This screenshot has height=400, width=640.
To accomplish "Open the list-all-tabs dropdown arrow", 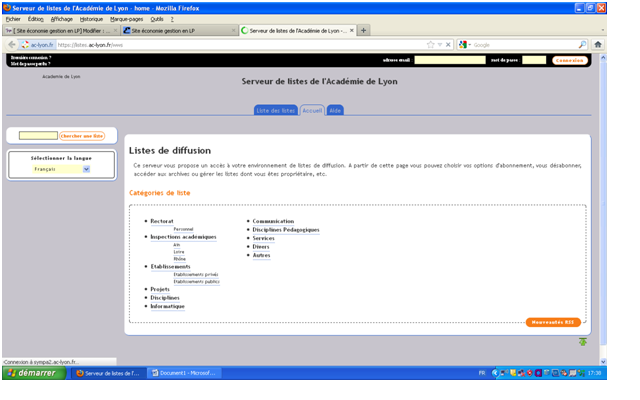I will 602,30.
